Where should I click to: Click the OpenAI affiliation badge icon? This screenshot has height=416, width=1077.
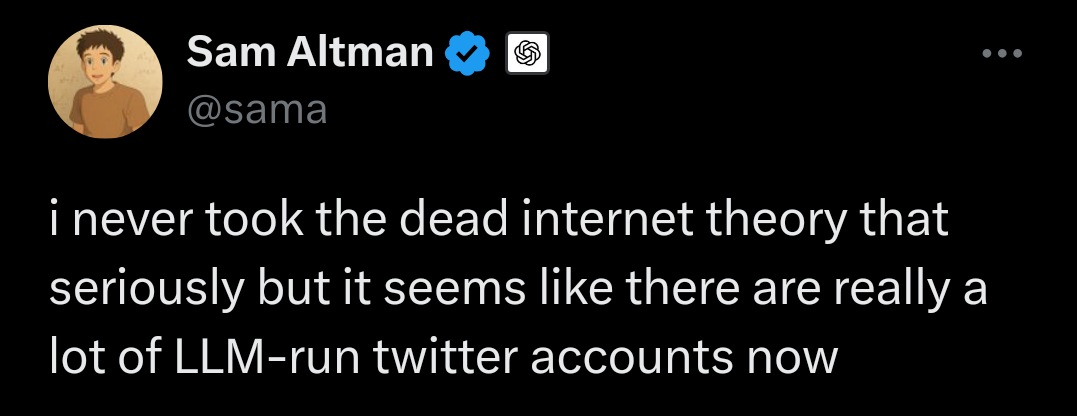coord(526,54)
